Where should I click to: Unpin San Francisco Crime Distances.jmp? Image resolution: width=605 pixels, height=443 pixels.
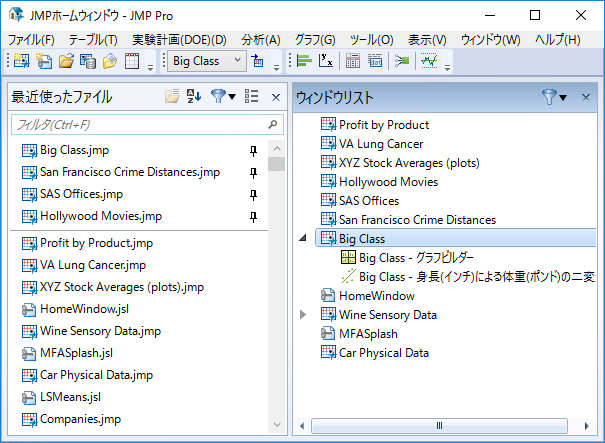[253, 172]
